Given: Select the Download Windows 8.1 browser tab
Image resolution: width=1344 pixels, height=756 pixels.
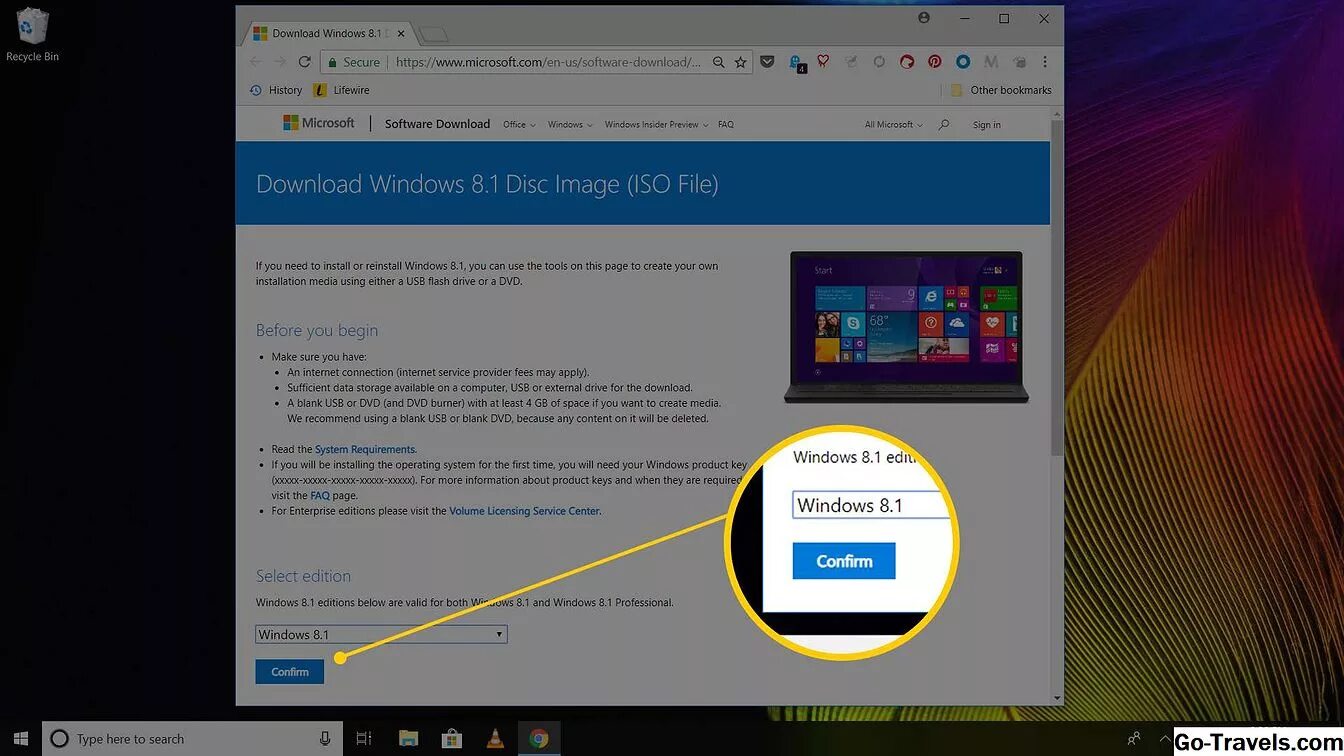Looking at the screenshot, I should (x=326, y=33).
